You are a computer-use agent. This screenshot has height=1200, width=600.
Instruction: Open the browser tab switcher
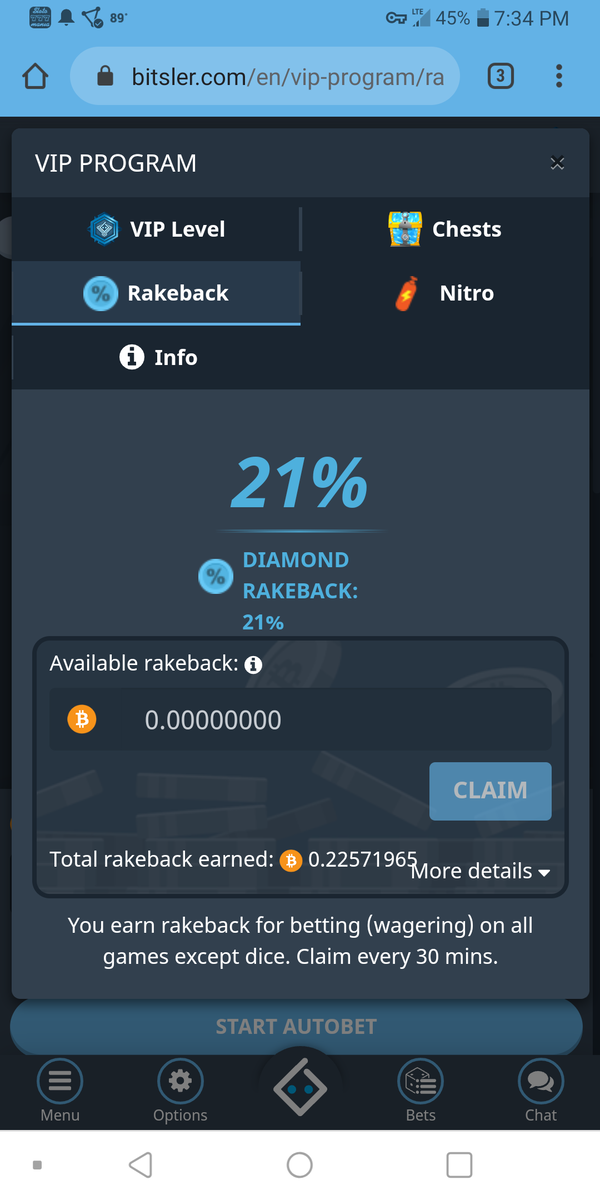click(x=501, y=76)
